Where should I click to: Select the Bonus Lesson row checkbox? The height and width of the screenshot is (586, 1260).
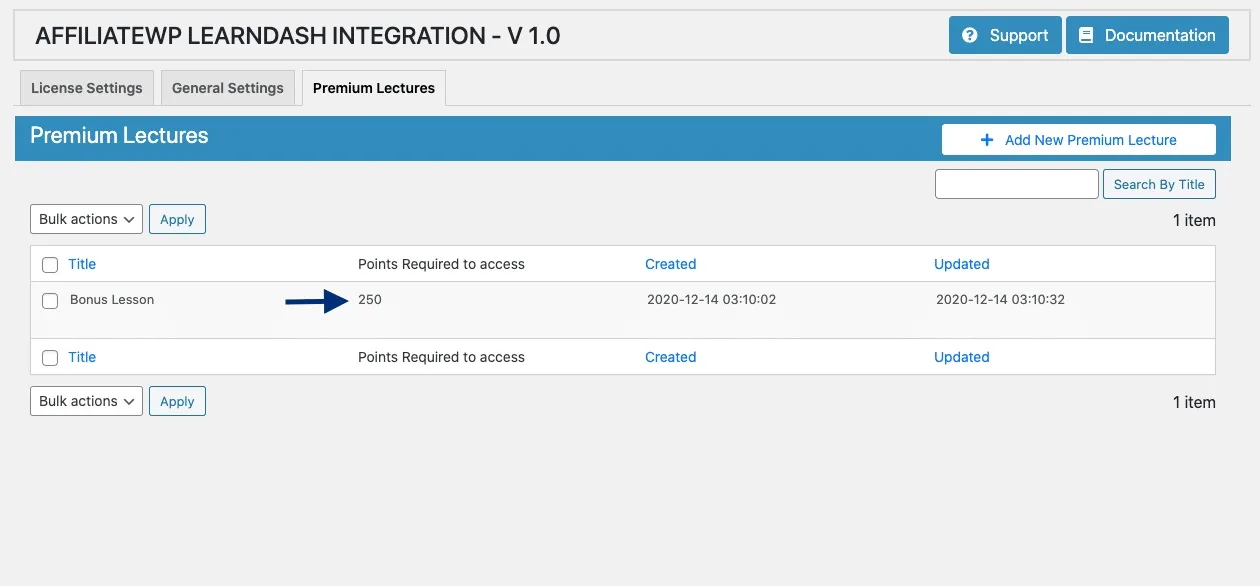(50, 300)
